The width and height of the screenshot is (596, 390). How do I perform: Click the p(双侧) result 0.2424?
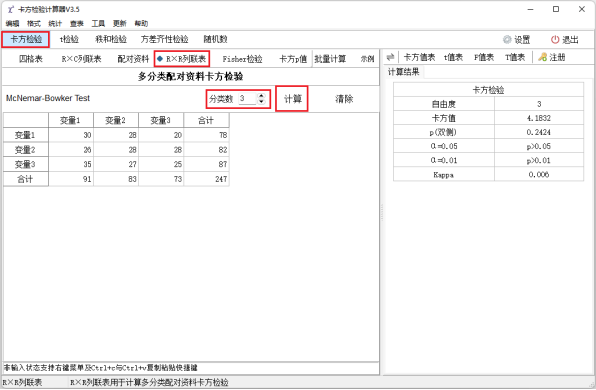click(x=539, y=132)
